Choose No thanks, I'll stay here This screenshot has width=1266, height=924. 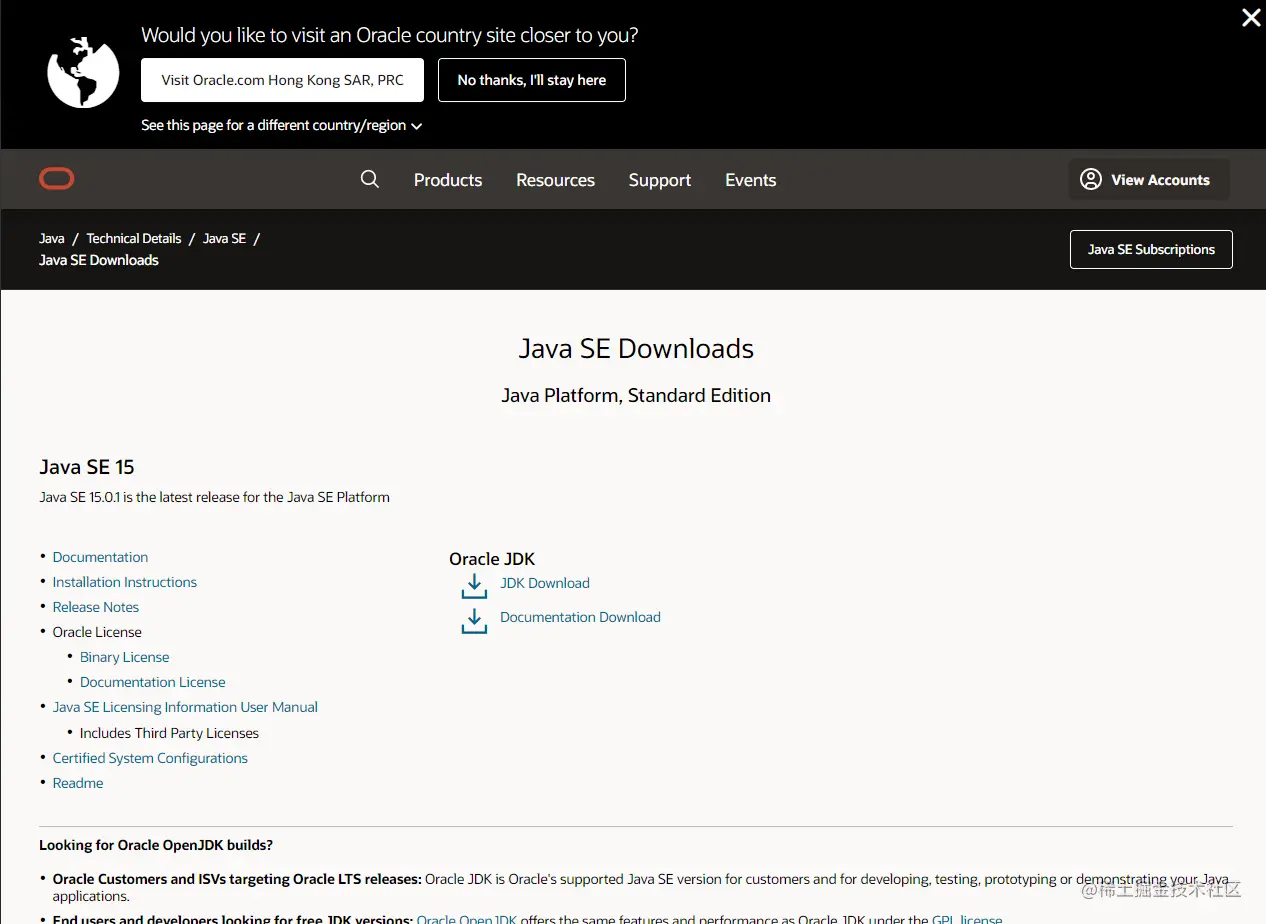pyautogui.click(x=532, y=80)
